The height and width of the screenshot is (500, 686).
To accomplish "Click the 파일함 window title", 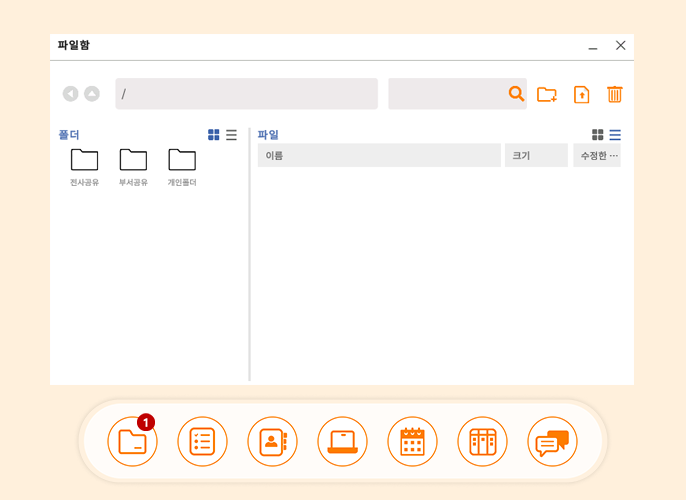I will [74, 45].
